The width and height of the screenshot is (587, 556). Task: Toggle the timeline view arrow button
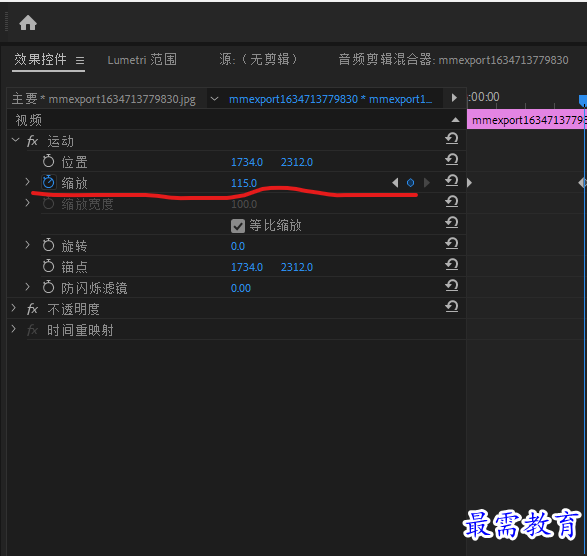click(x=454, y=98)
